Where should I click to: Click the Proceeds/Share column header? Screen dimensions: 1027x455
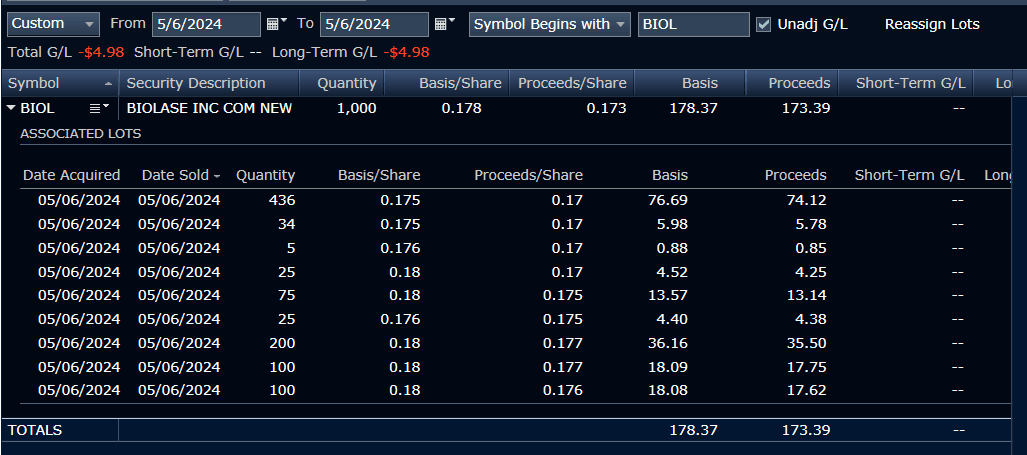[x=572, y=84]
